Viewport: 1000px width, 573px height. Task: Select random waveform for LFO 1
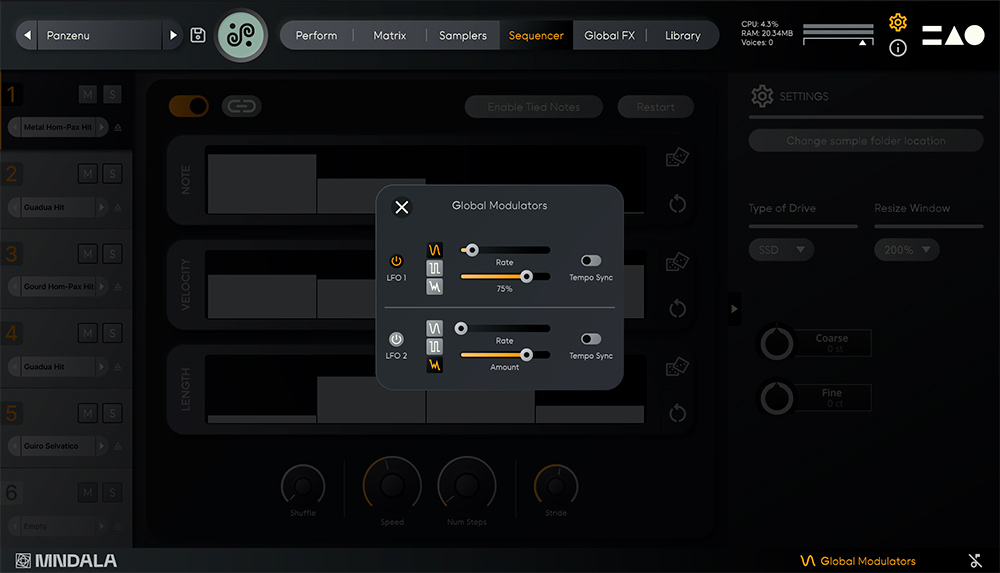pos(434,286)
